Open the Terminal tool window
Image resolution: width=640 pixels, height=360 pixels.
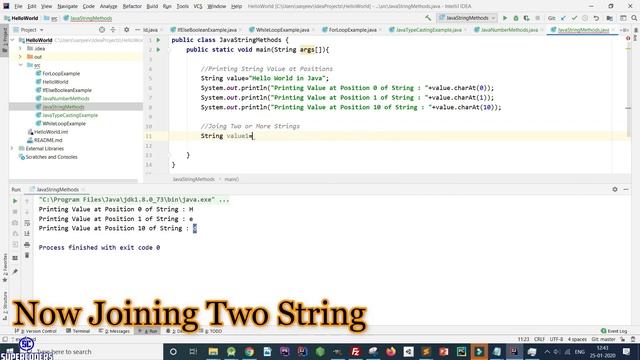(78, 331)
